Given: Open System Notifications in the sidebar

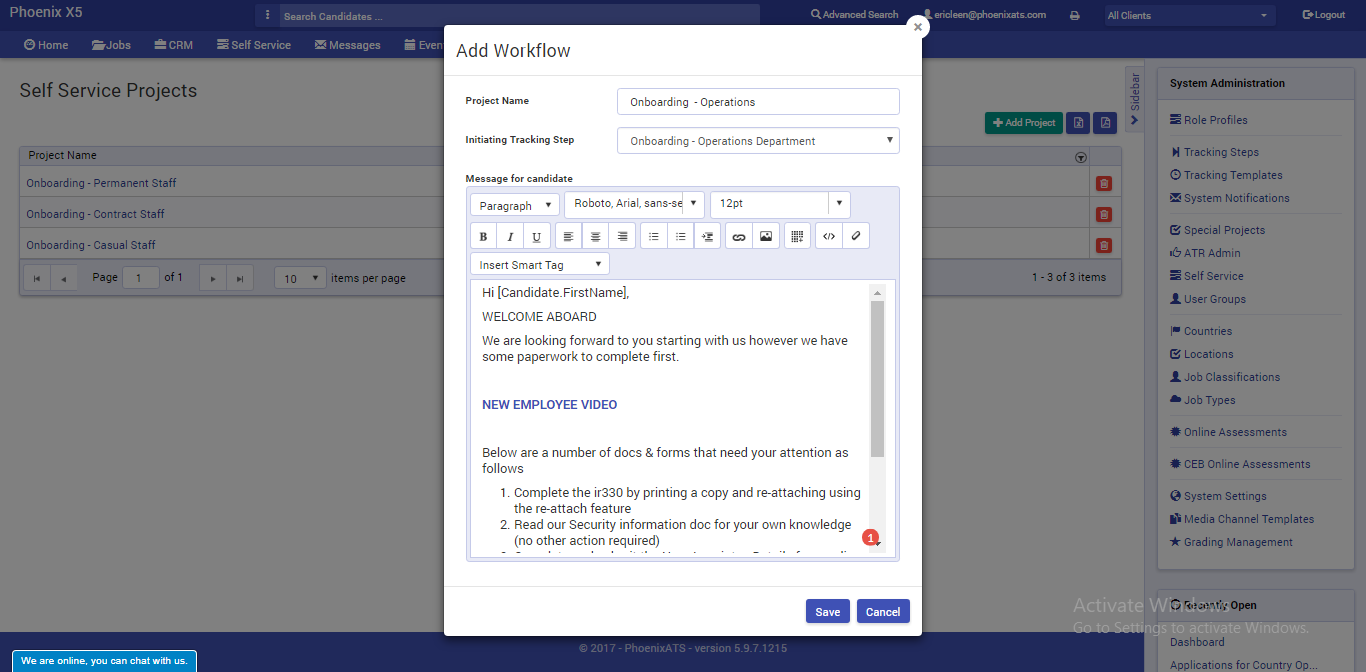Looking at the screenshot, I should click(x=1230, y=198).
